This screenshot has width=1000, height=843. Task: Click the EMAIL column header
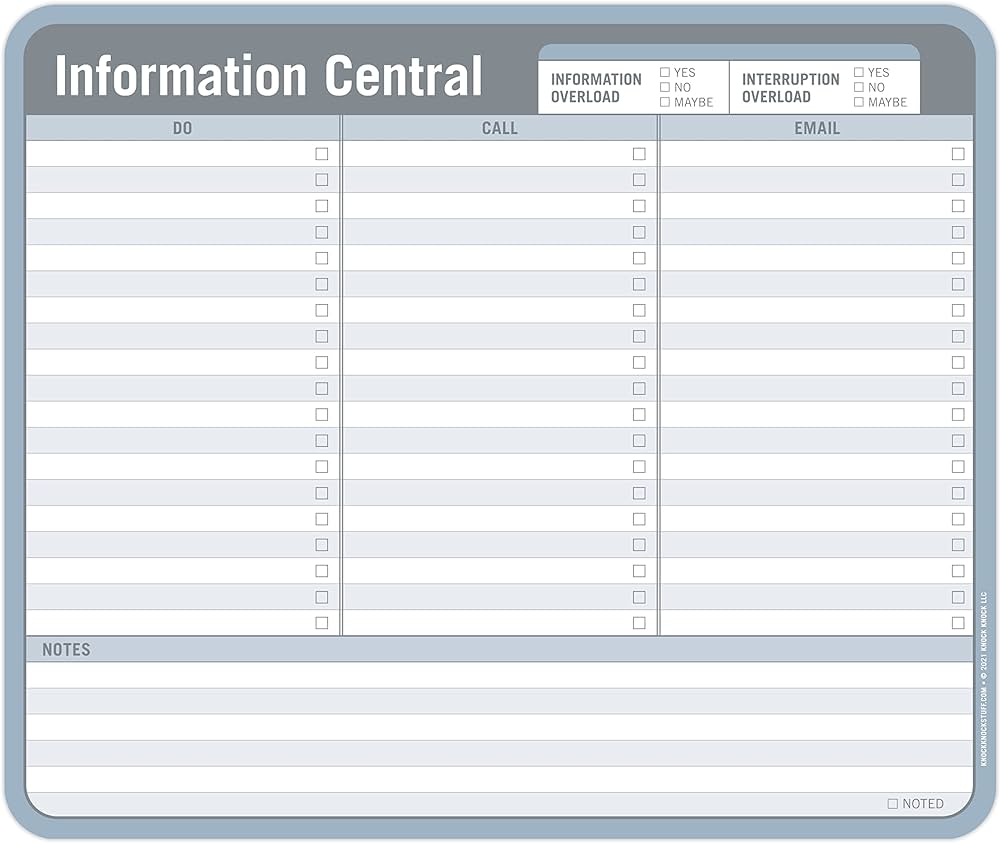coord(817,128)
